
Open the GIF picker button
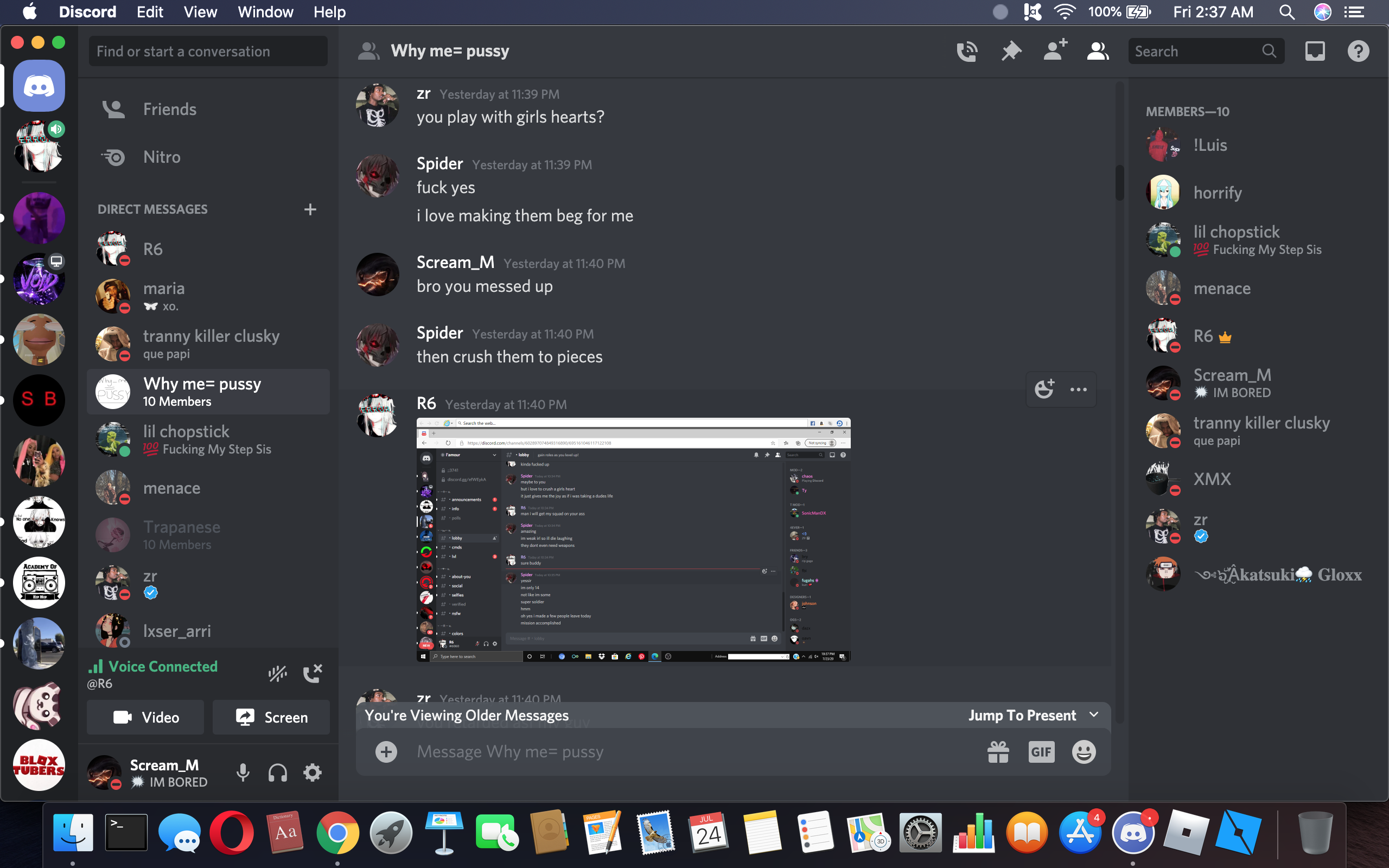click(1040, 752)
